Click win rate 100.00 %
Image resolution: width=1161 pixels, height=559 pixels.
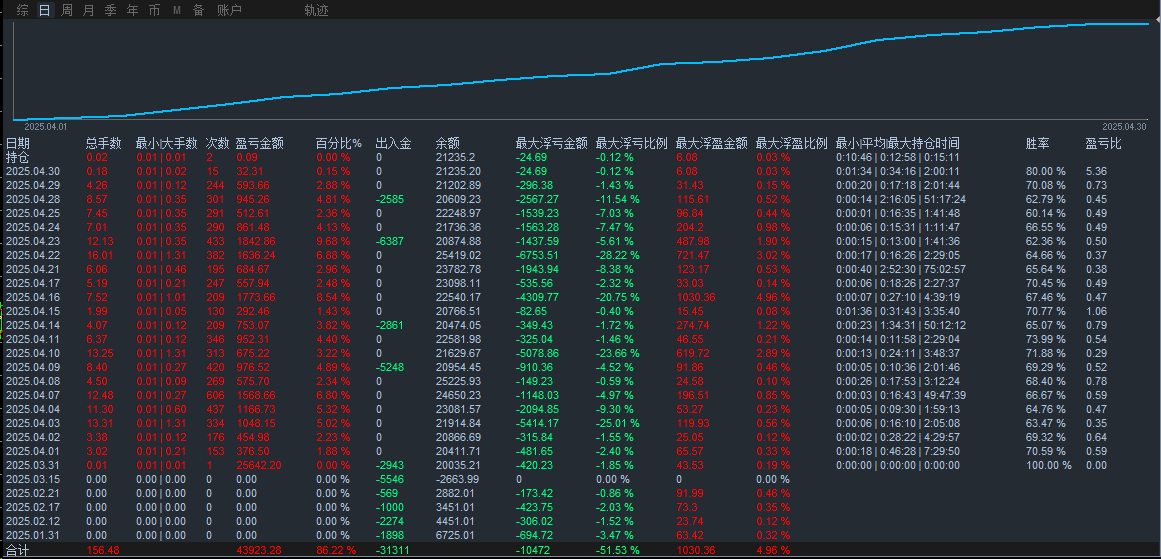pyautogui.click(x=1048, y=465)
